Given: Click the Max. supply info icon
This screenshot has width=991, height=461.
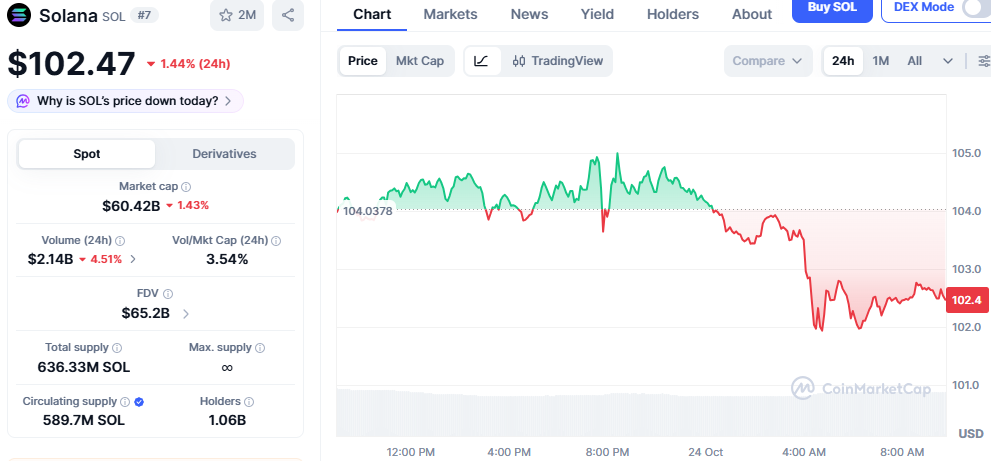Looking at the screenshot, I should click(x=260, y=348).
